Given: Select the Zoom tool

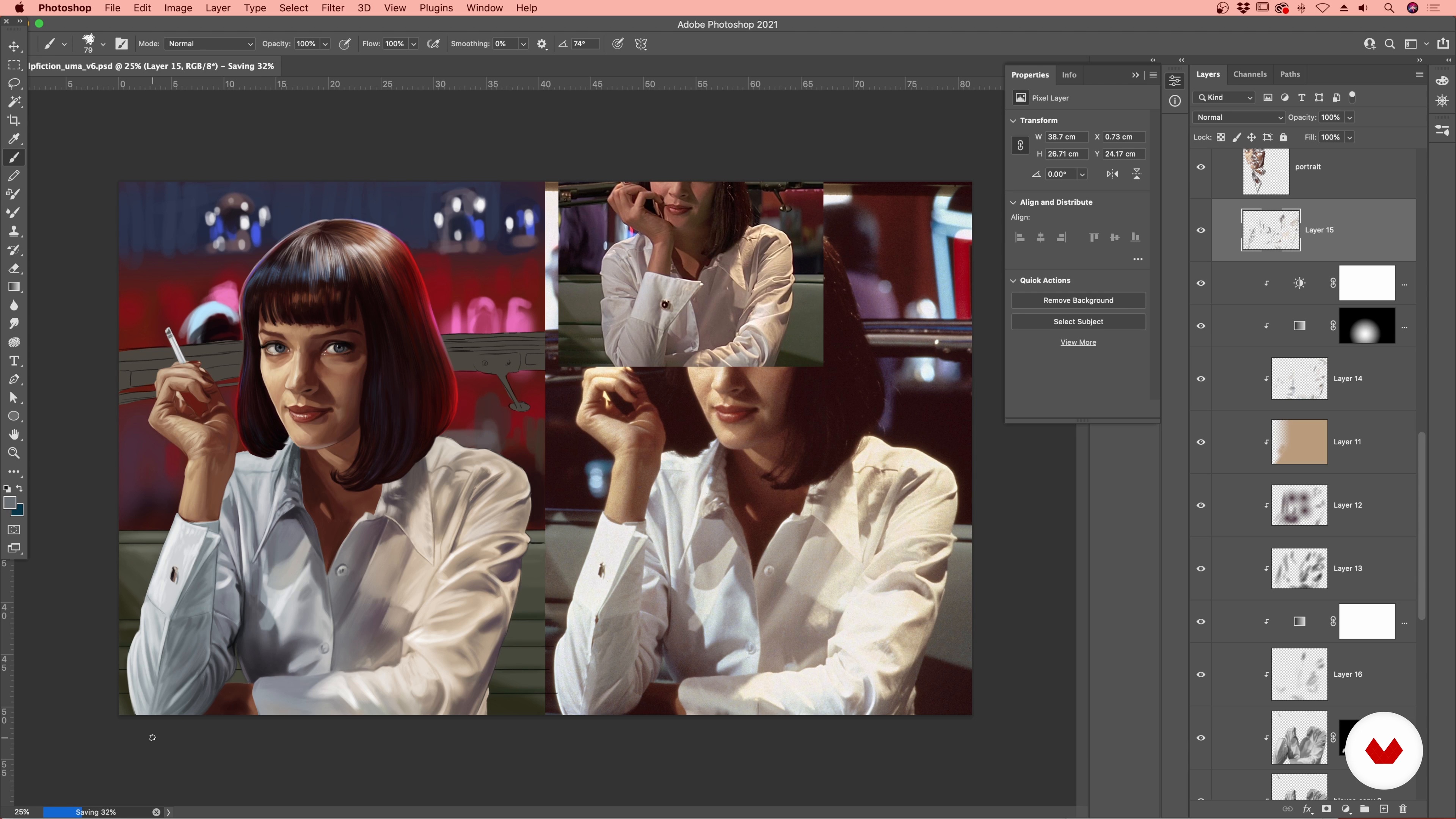Looking at the screenshot, I should [14, 453].
